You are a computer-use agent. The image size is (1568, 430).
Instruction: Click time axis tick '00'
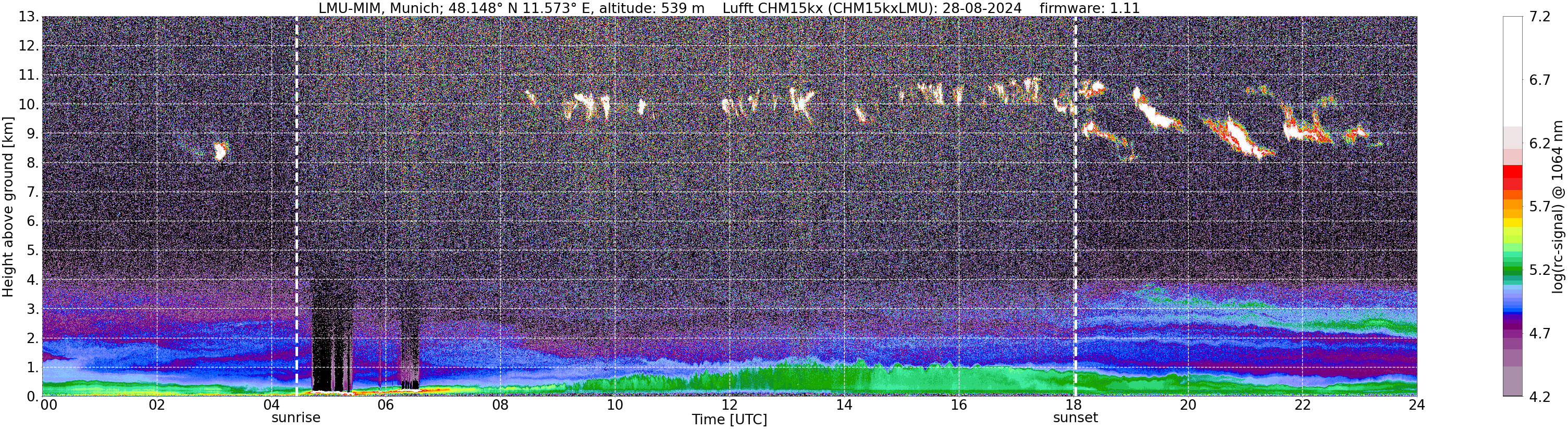[x=48, y=405]
